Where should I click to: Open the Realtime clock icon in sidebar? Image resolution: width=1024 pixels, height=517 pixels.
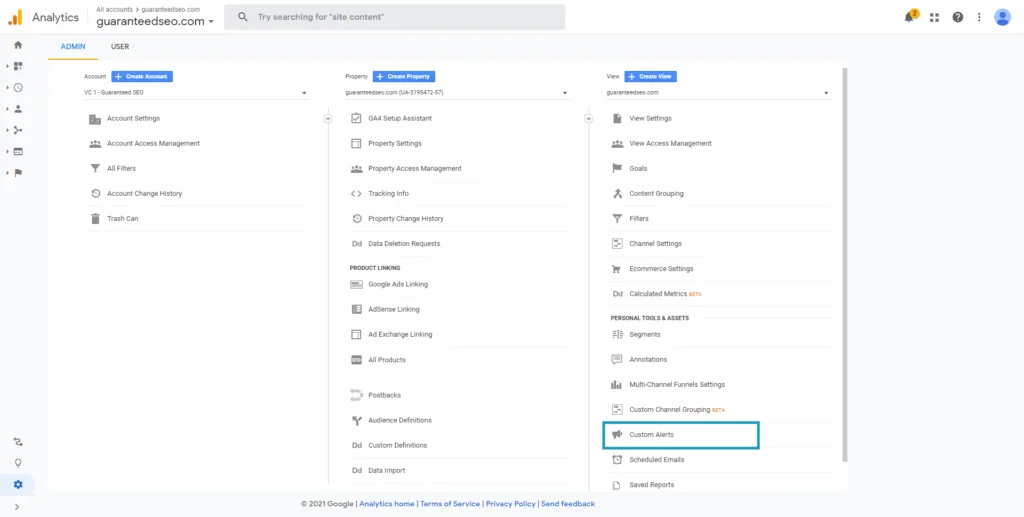coord(18,87)
